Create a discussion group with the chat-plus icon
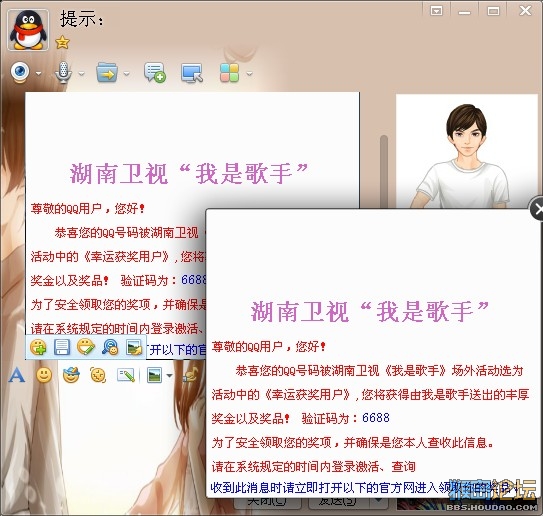This screenshot has height=516, width=543. coord(155,72)
